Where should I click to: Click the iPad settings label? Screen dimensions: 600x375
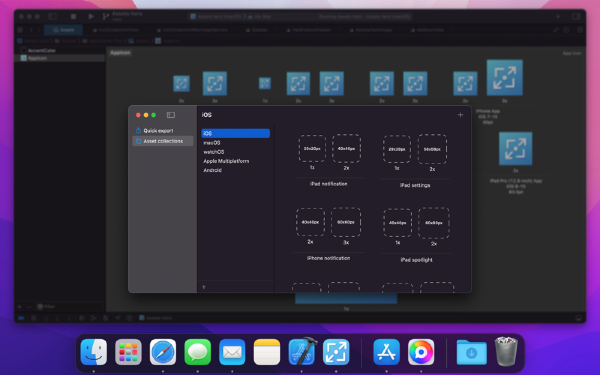[415, 185]
